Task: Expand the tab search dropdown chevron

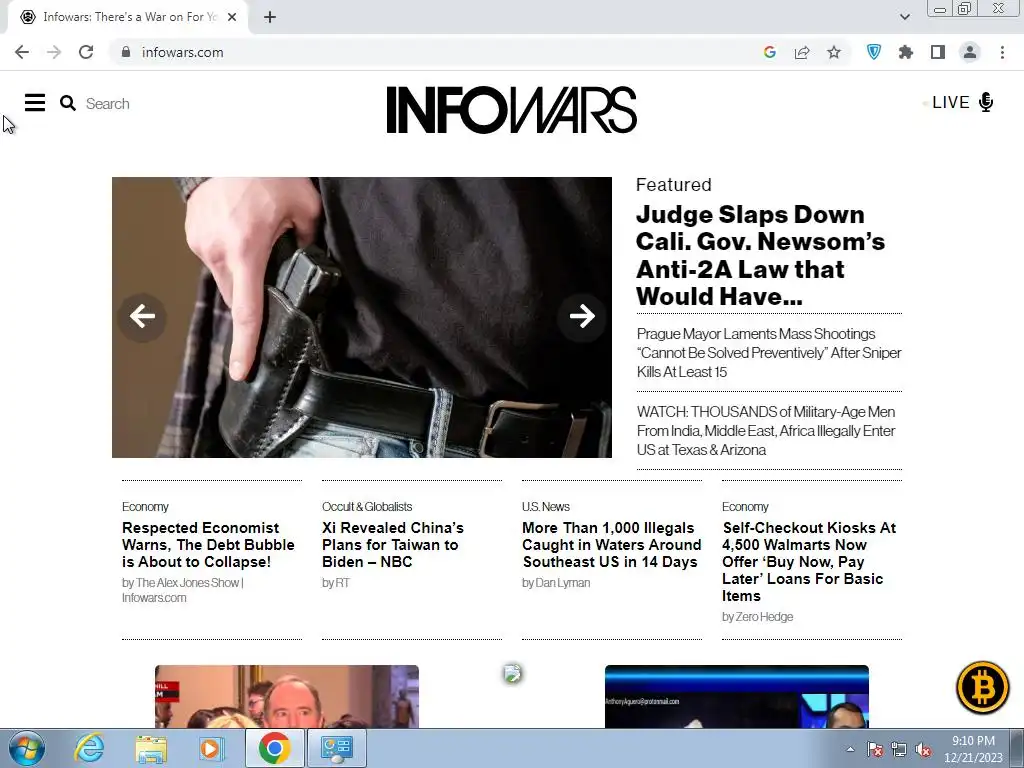Action: pyautogui.click(x=904, y=18)
